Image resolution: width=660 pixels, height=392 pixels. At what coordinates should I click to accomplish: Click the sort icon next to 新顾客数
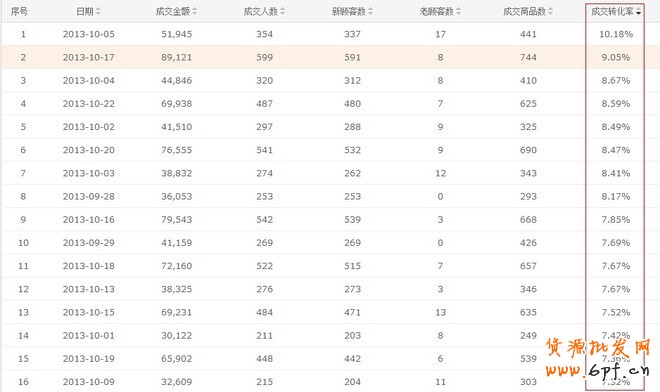(370, 12)
